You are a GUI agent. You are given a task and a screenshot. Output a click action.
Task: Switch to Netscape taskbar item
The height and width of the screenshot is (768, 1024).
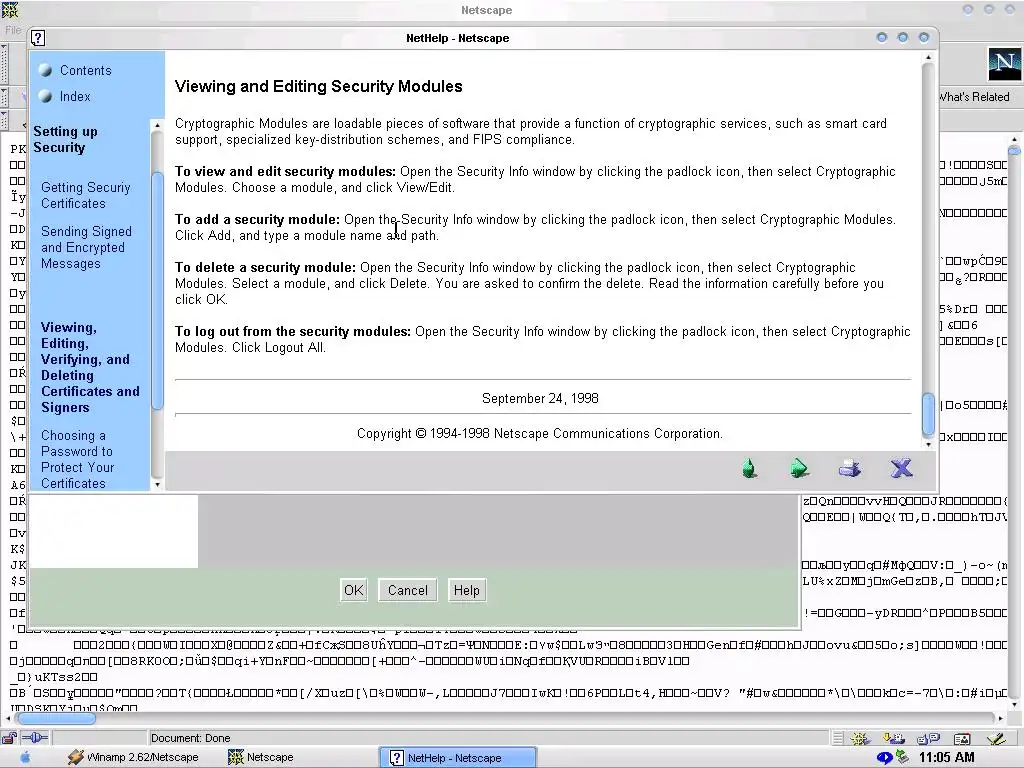pos(261,758)
